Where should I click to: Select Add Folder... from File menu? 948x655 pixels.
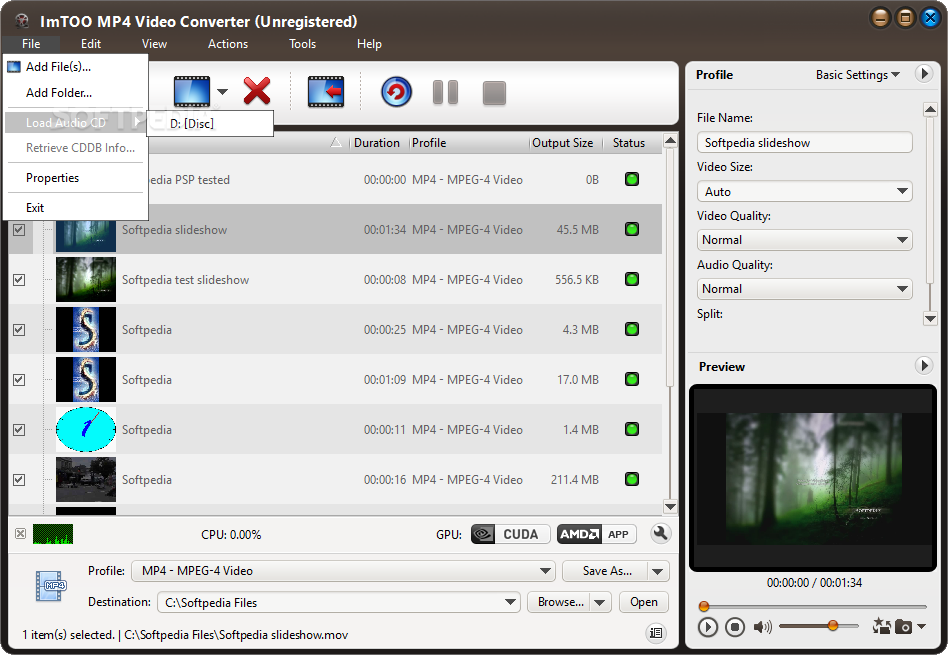pyautogui.click(x=76, y=93)
